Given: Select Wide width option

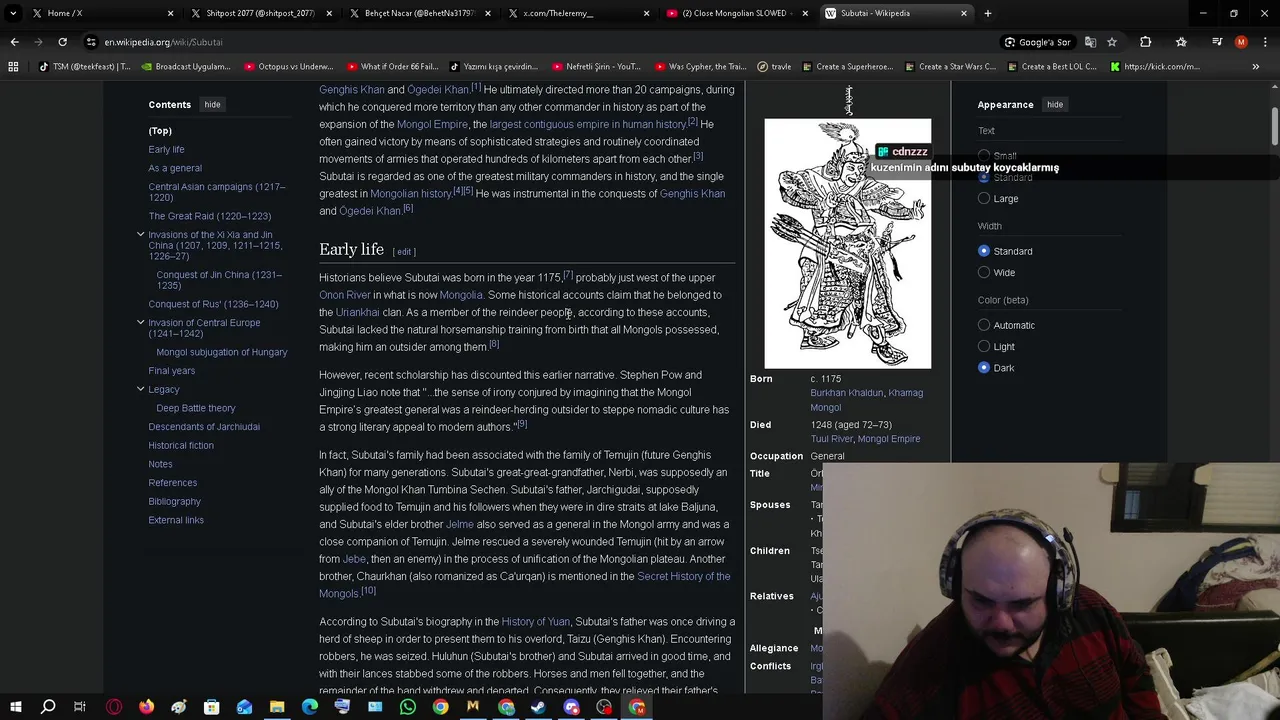Looking at the screenshot, I should 984,272.
